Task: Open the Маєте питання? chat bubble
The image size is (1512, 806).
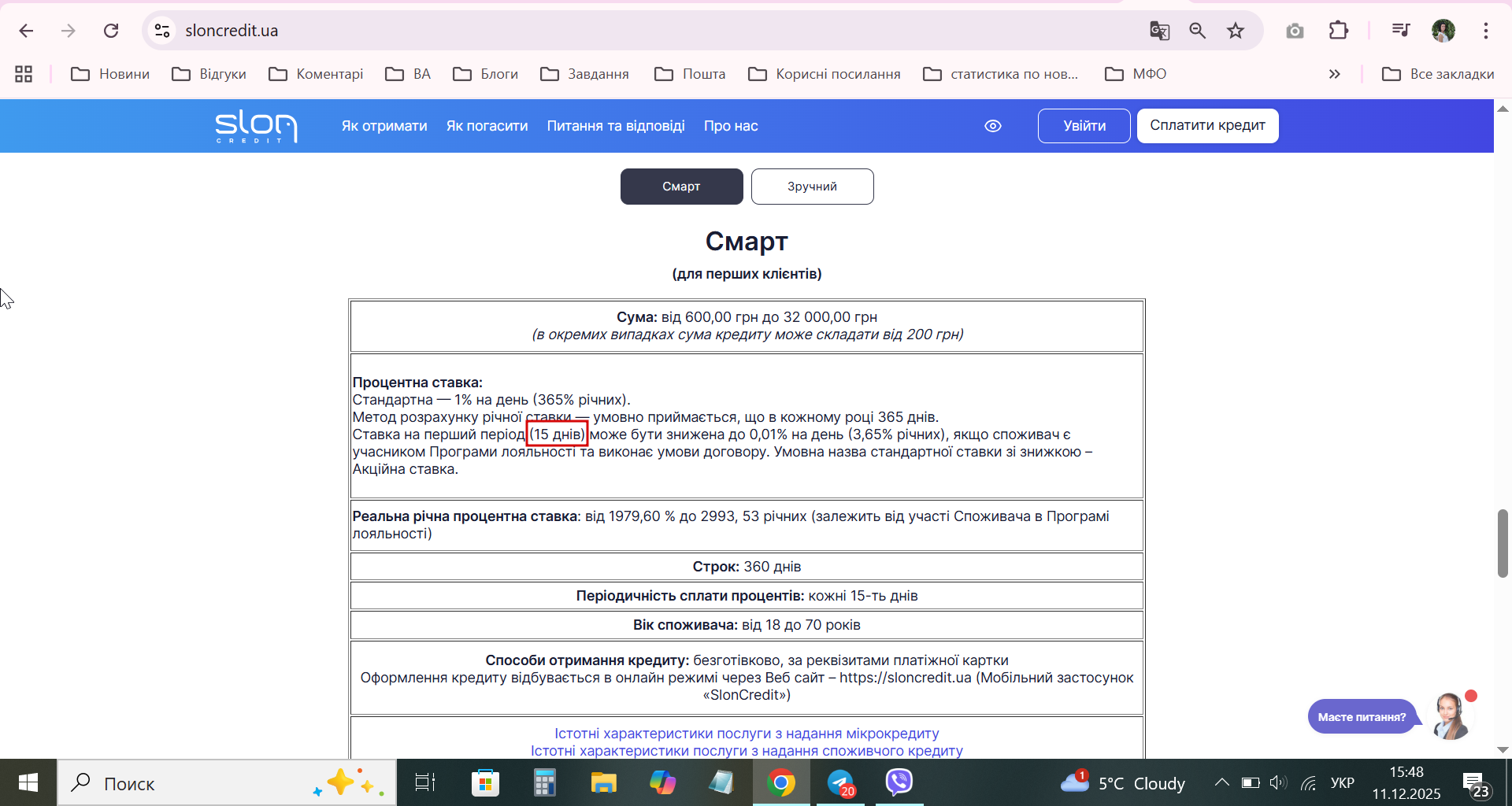Action: coord(1362,716)
